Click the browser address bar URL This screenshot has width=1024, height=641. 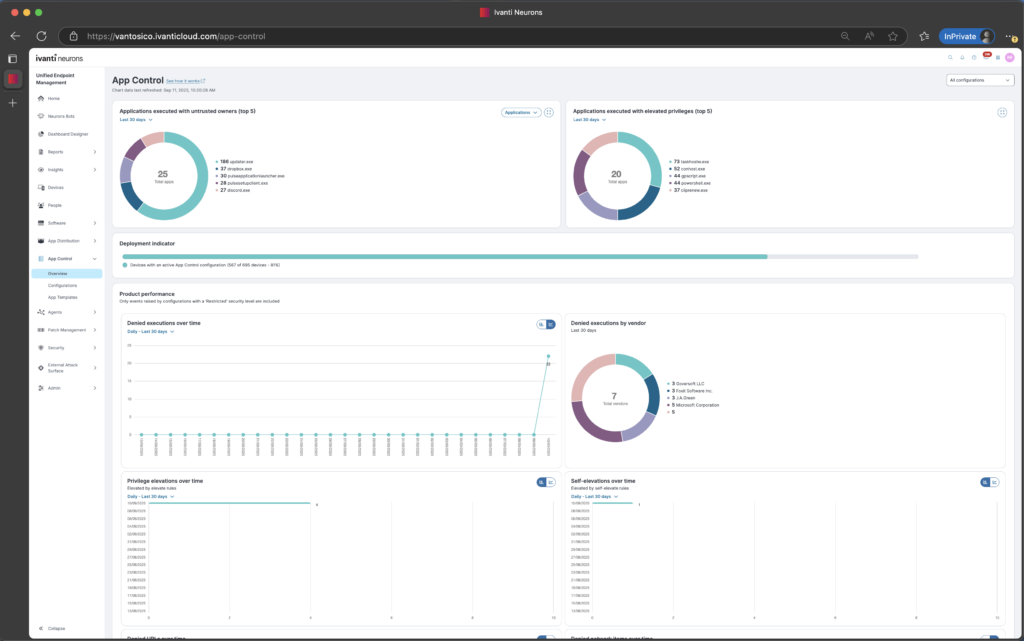pyautogui.click(x=176, y=37)
